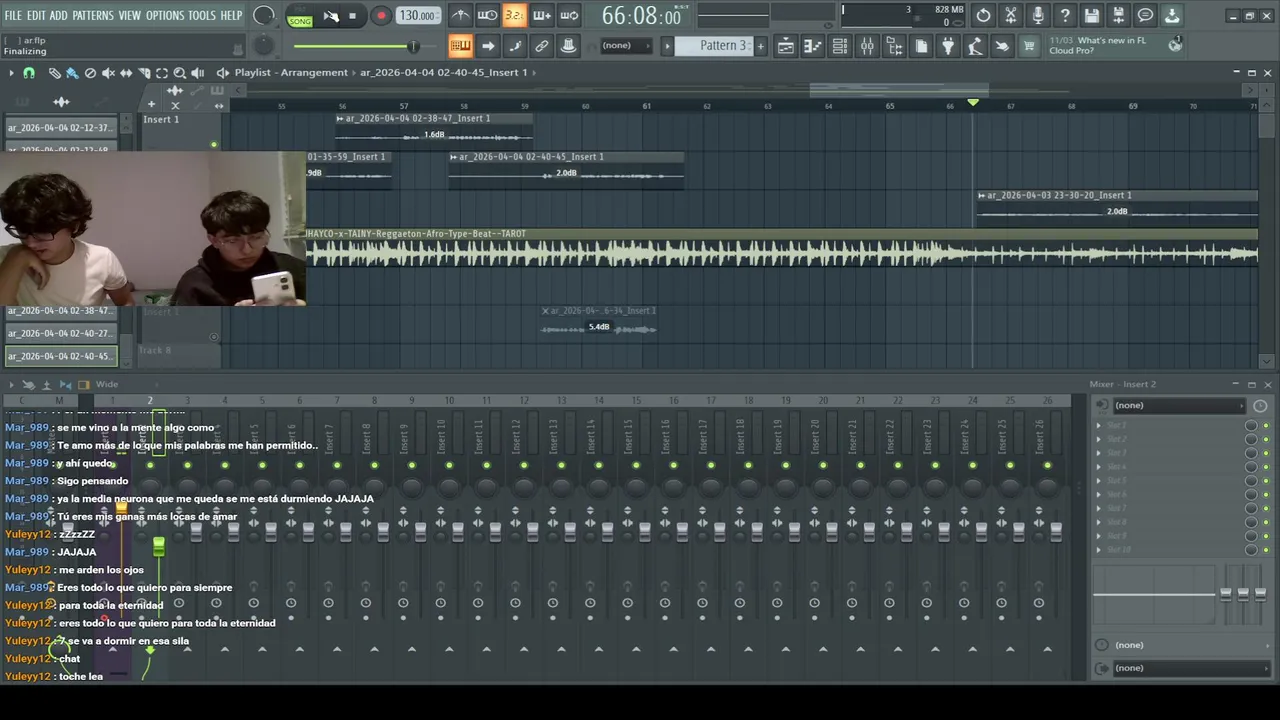Viewport: 1280px width, 720px height.
Task: Open the PATTERNS menu
Action: pyautogui.click(x=93, y=15)
